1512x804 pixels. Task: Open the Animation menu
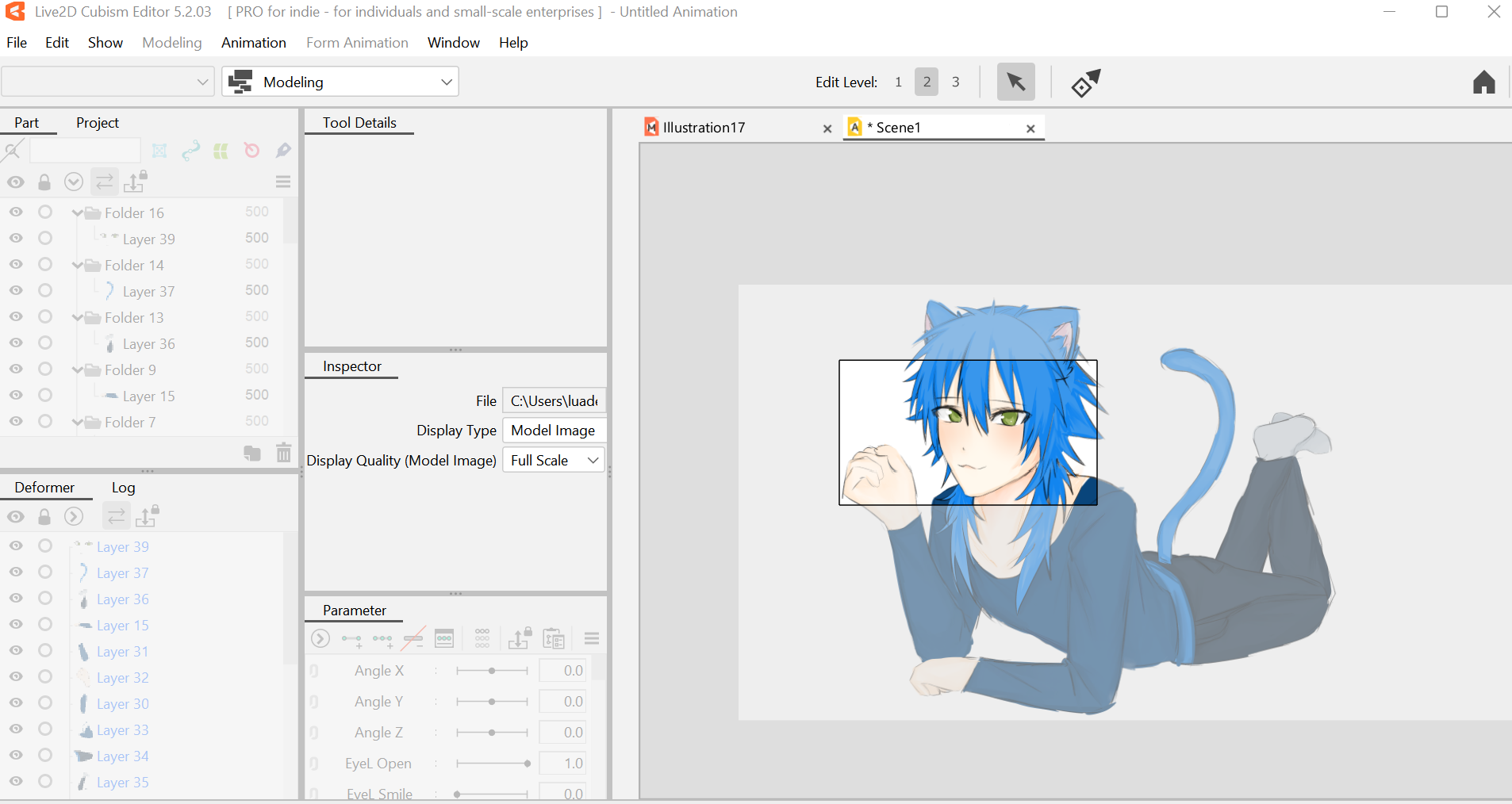[x=254, y=43]
